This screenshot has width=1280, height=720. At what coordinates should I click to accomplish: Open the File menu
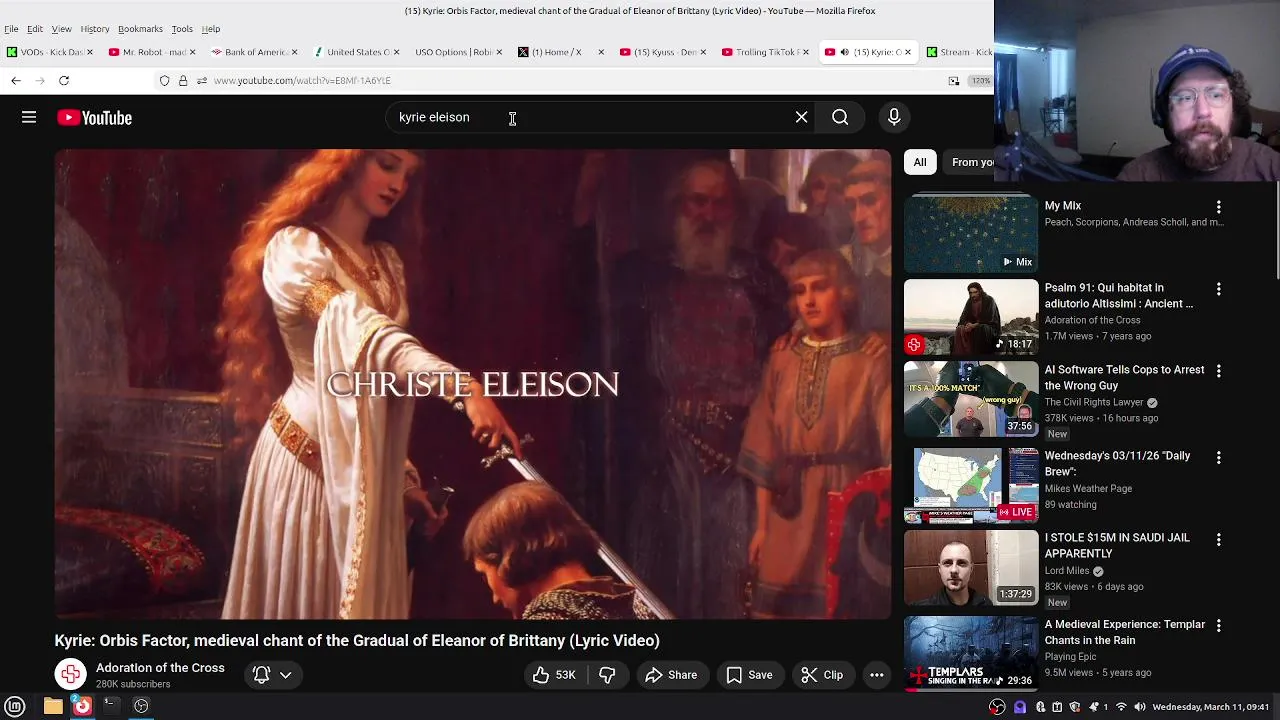tap(11, 29)
